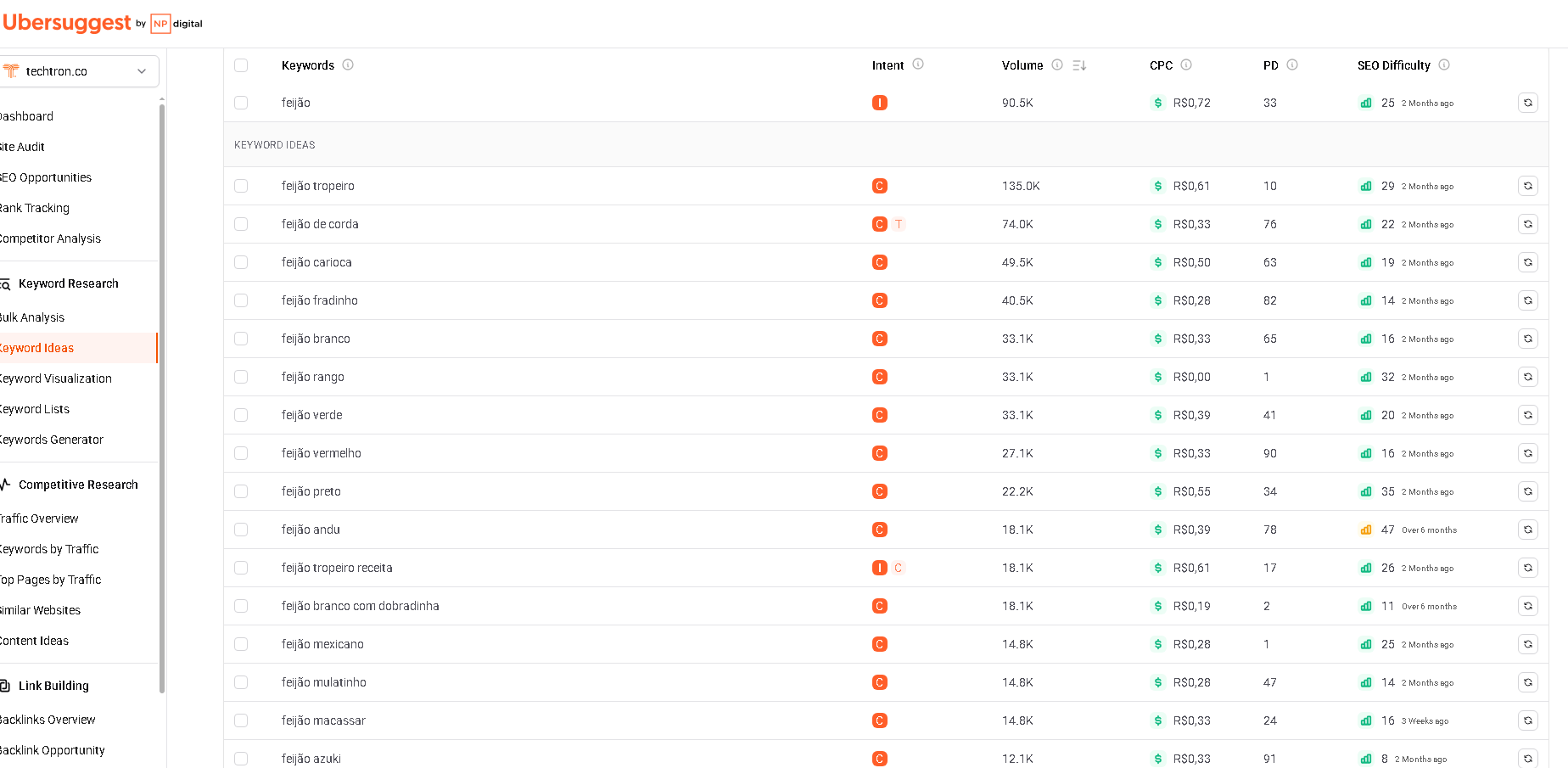Open Content Ideas from the sidebar
Viewport: 1568px width, 768px height.
[x=35, y=641]
